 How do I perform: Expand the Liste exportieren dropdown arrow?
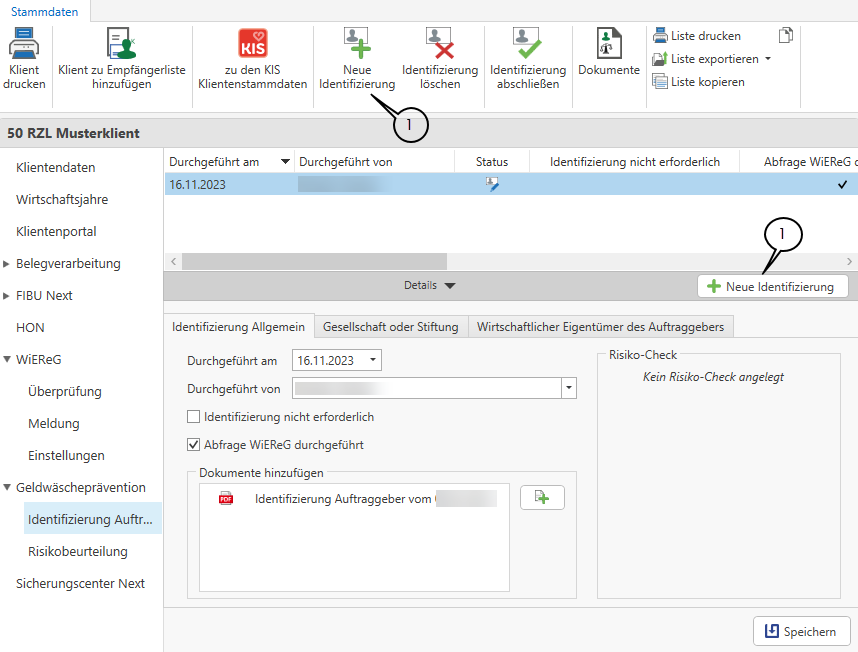coord(768,59)
